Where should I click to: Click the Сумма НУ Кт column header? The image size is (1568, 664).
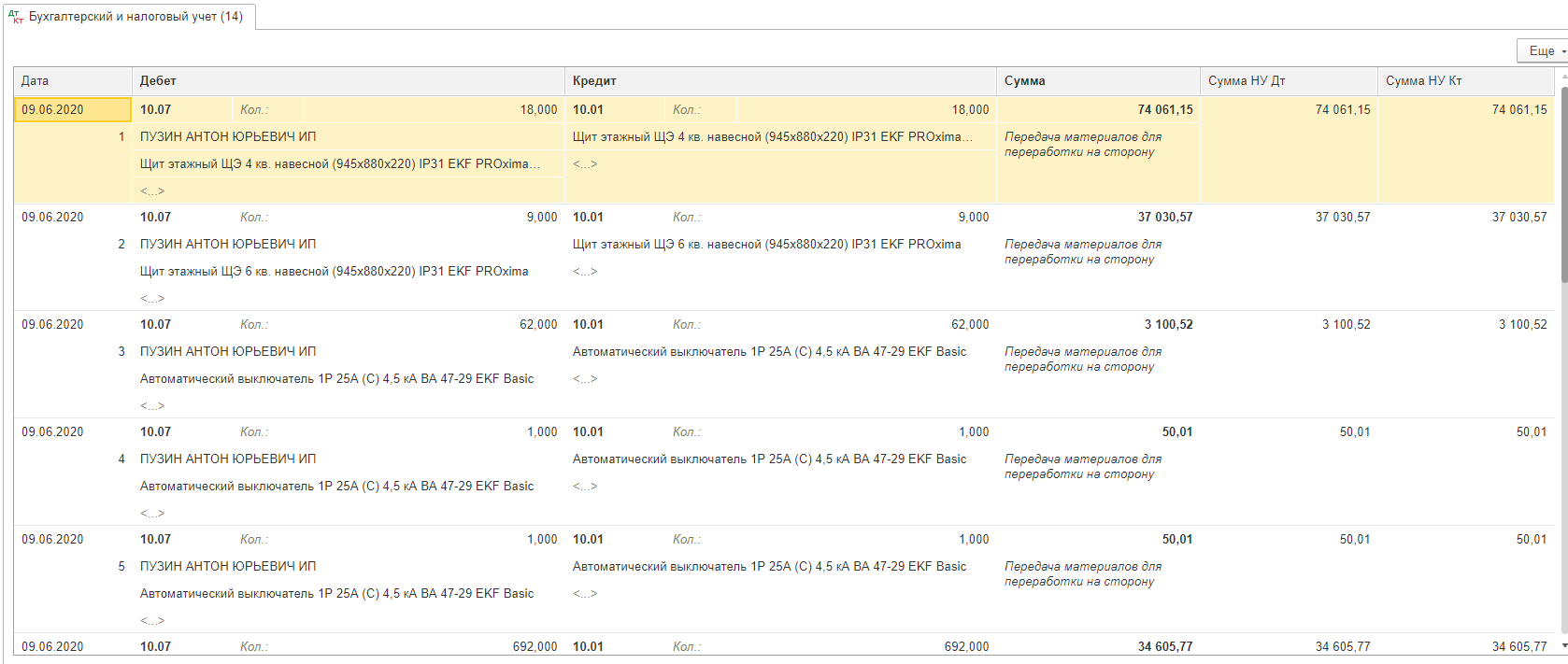coord(1464,81)
